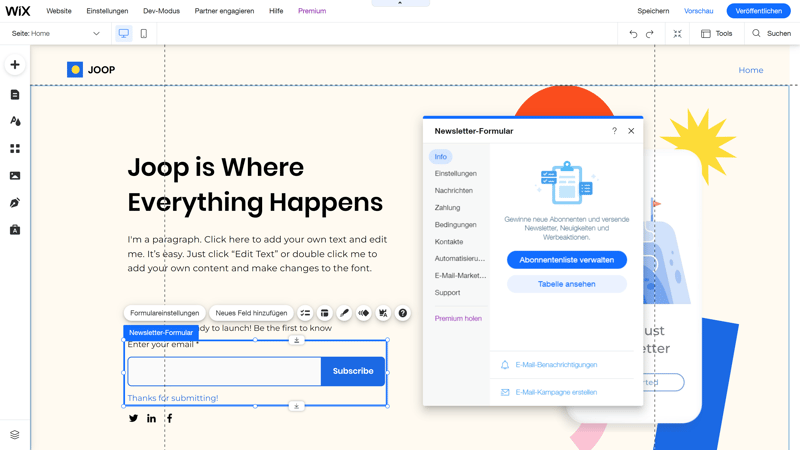This screenshot has height=450, width=800.
Task: Click the email input field
Action: click(224, 371)
